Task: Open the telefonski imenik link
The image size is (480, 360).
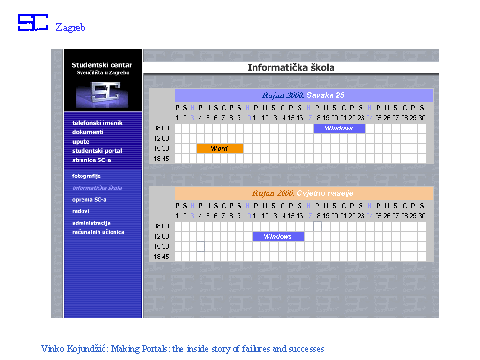Action: pos(97,123)
